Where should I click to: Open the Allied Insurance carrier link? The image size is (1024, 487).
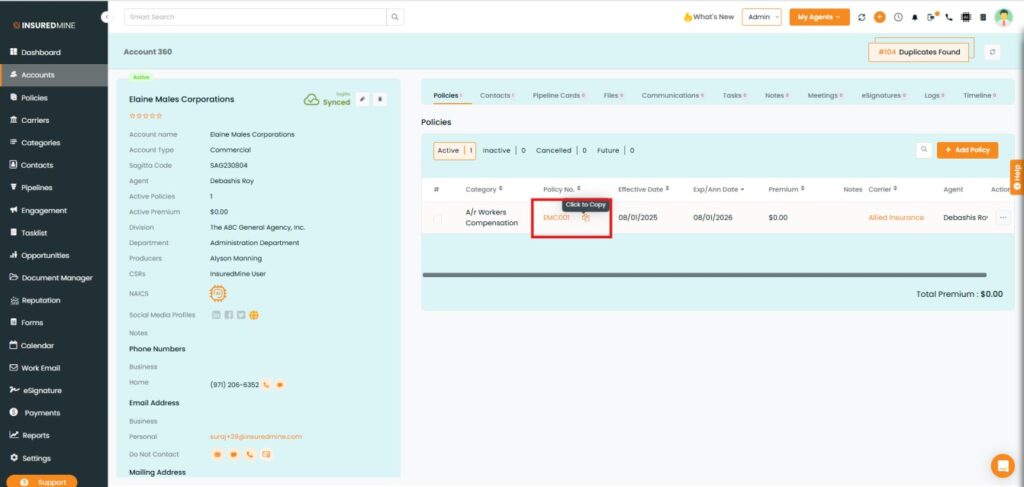click(896, 217)
